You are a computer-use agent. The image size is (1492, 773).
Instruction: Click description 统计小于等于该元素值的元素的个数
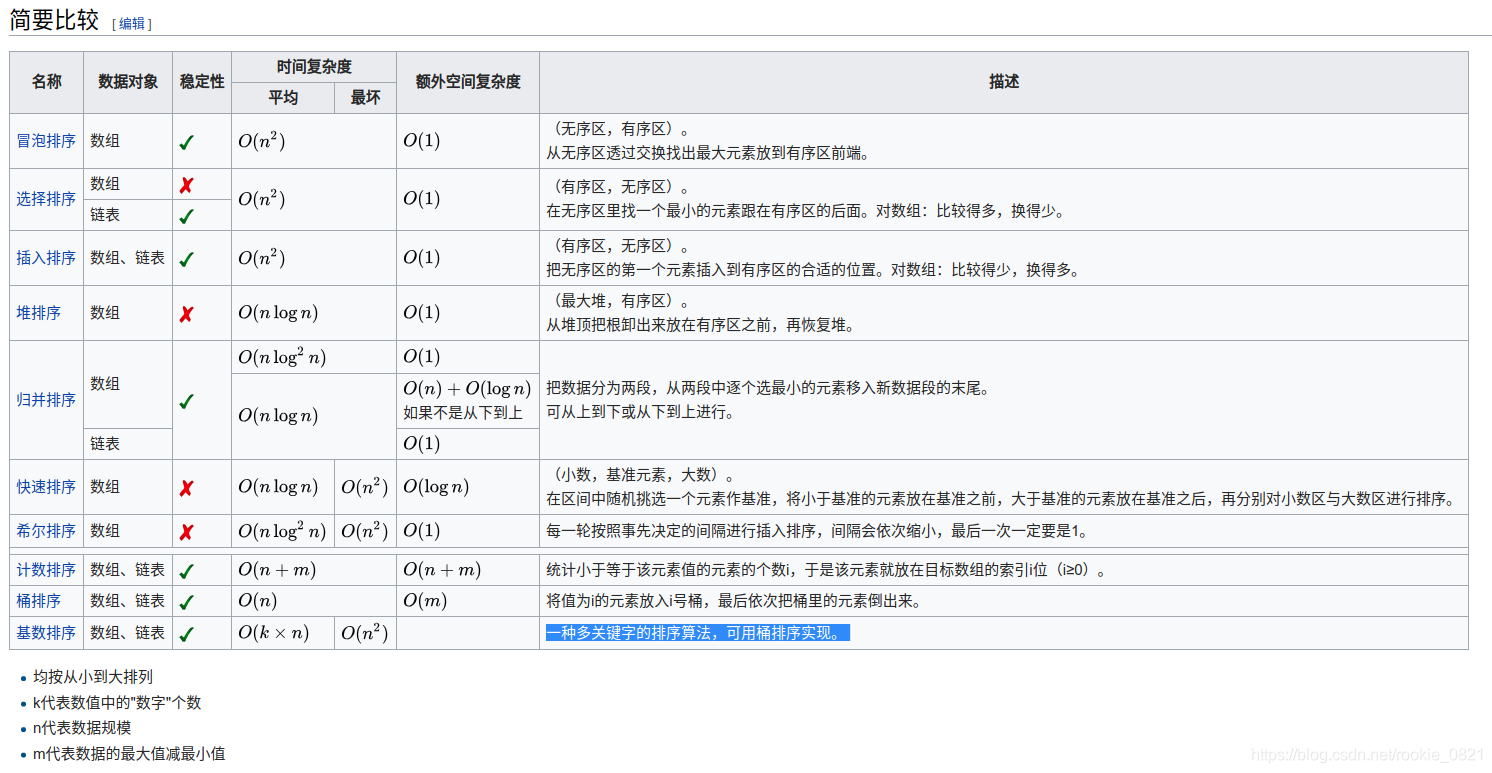click(826, 570)
